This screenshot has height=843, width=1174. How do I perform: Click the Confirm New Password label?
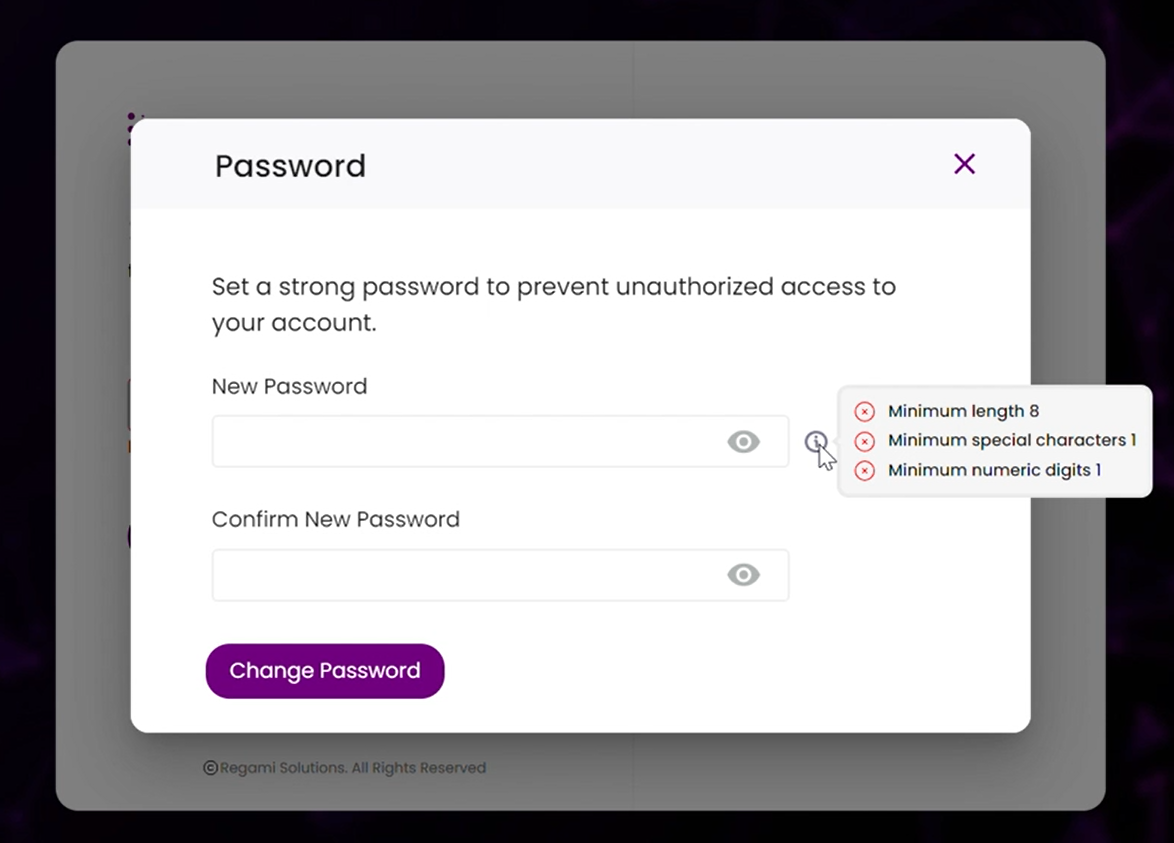335,519
